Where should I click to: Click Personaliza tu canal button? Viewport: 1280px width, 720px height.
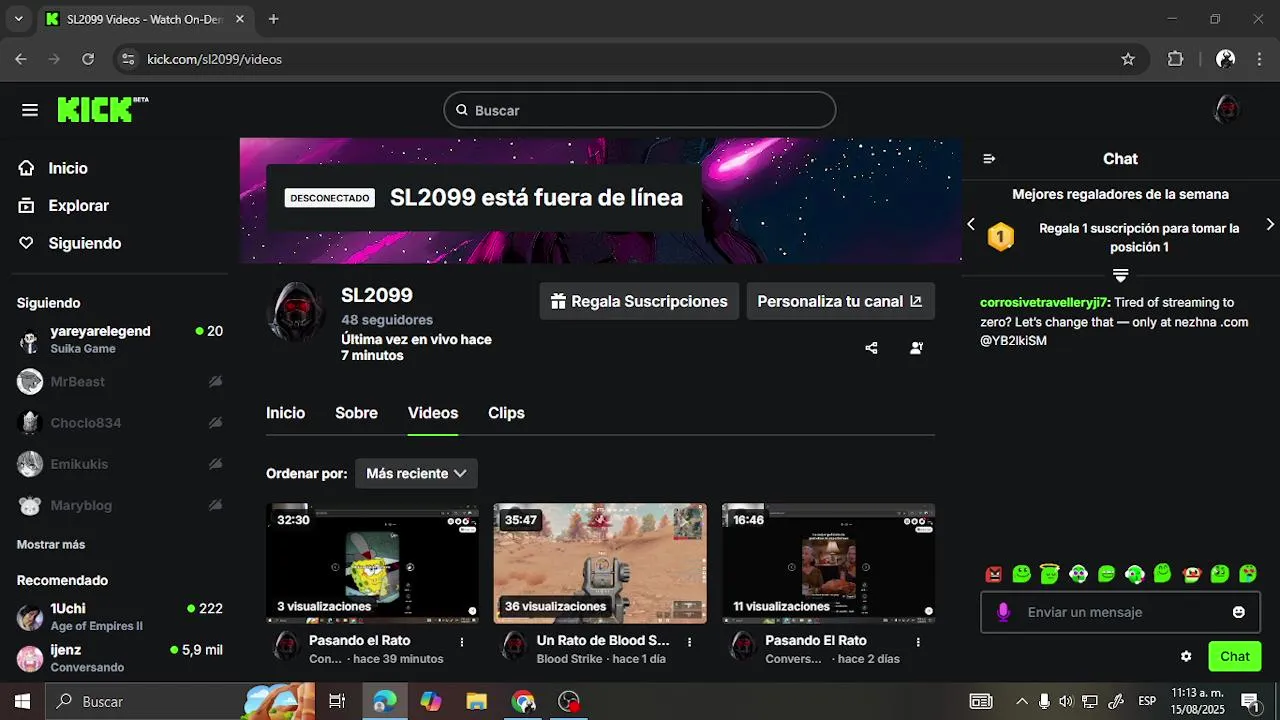click(841, 301)
